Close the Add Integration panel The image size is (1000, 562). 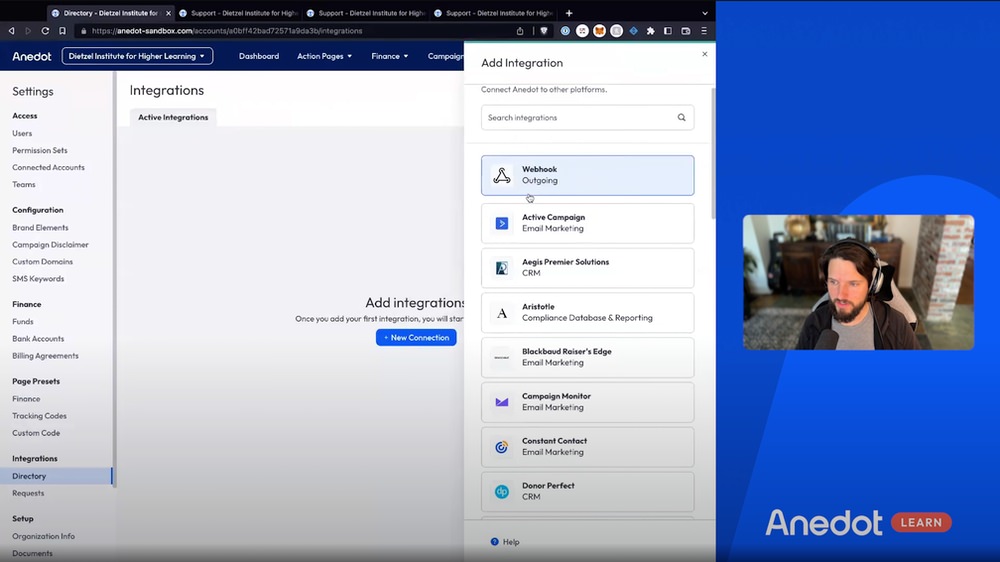(705, 54)
